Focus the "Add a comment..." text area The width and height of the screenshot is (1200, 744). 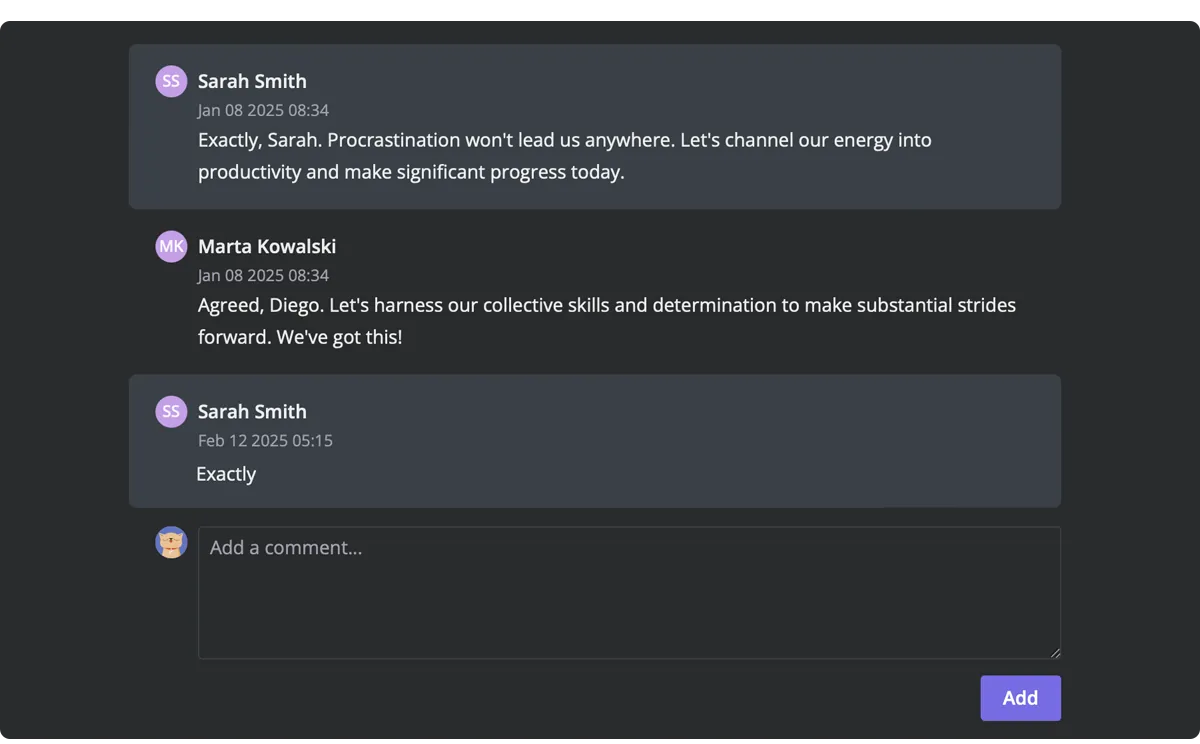pyautogui.click(x=629, y=593)
